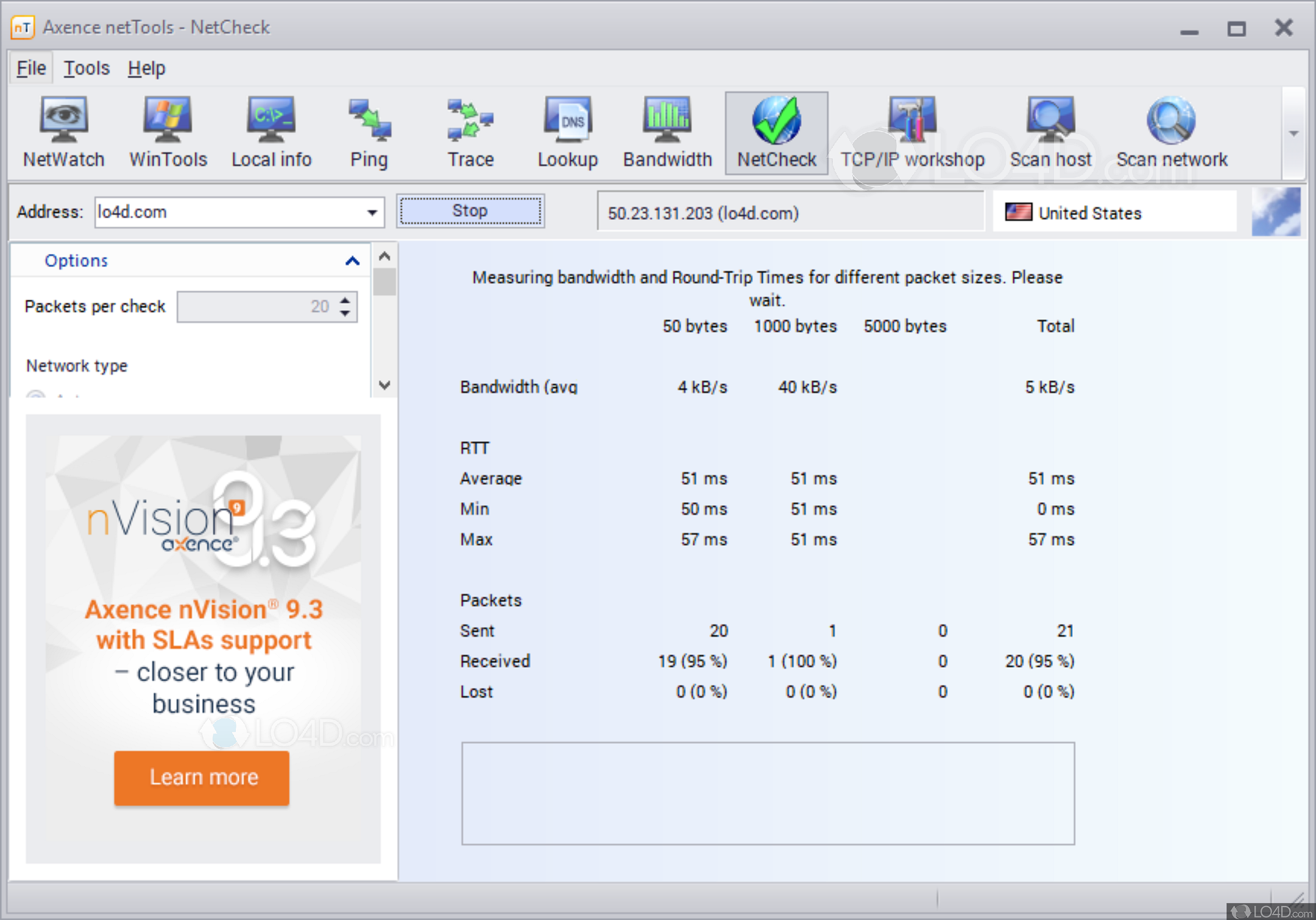Select the Network type radio option
The height and width of the screenshot is (920, 1316).
coord(37,397)
